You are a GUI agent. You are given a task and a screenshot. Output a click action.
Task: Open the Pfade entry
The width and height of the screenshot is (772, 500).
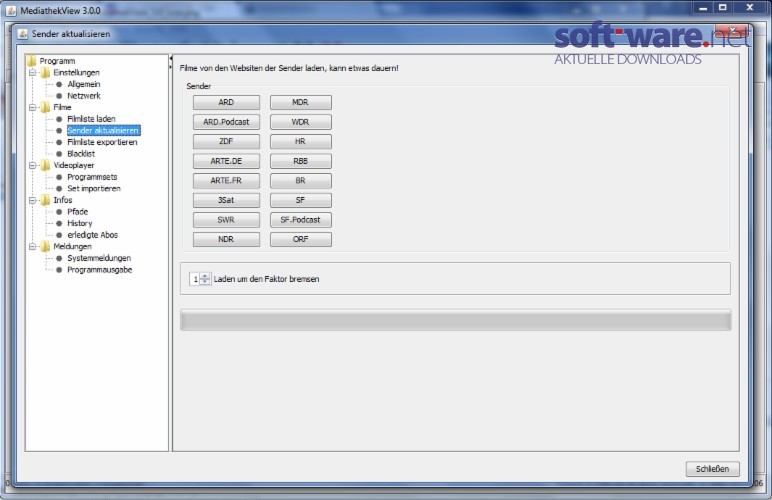click(x=78, y=212)
